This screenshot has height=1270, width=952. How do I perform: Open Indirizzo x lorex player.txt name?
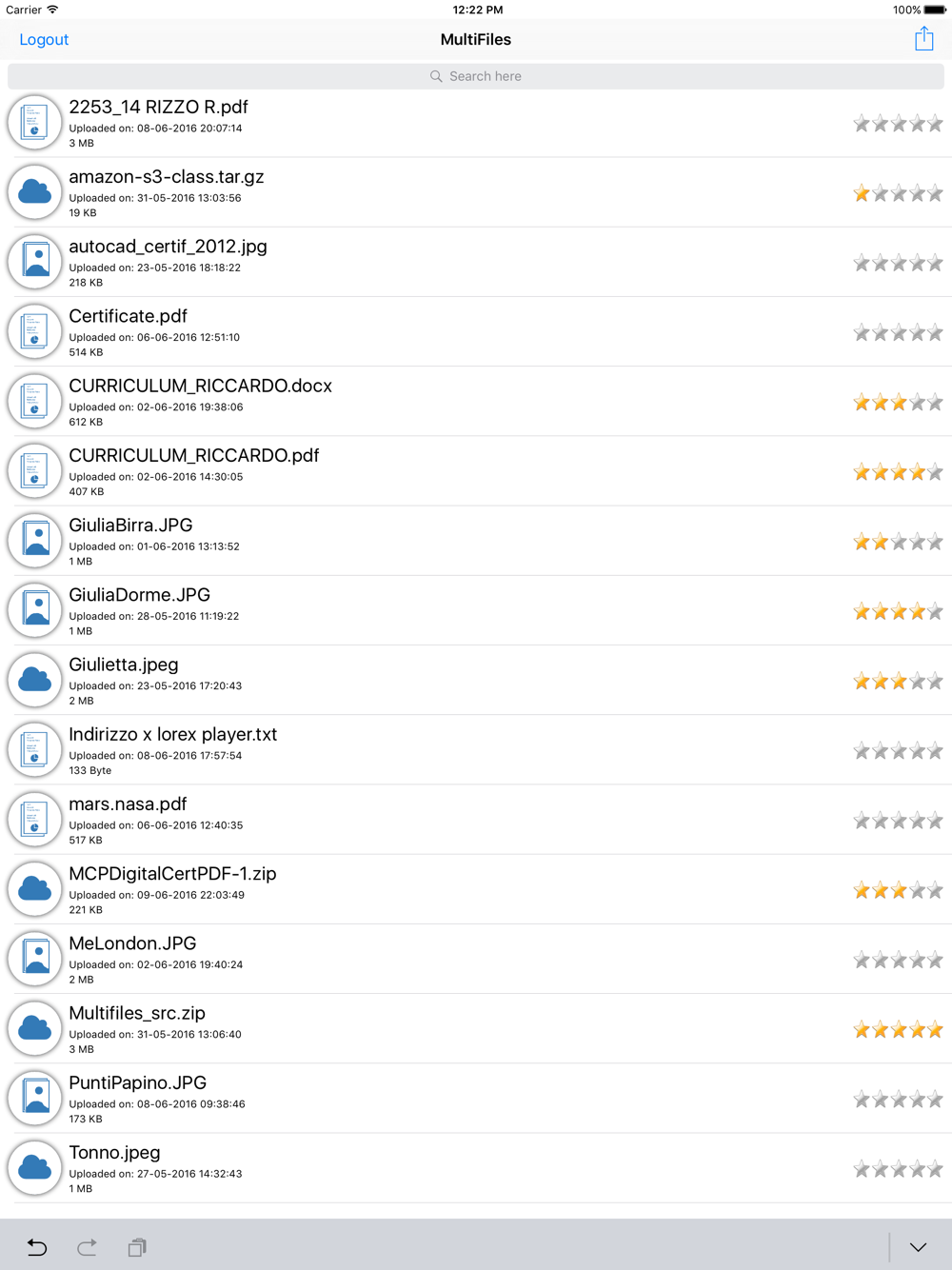point(172,734)
